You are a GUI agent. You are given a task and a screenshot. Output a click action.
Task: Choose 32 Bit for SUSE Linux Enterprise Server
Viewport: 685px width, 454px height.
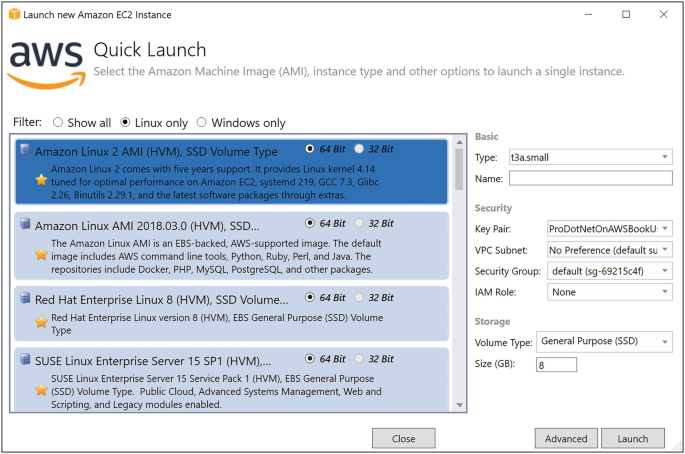tap(374, 359)
